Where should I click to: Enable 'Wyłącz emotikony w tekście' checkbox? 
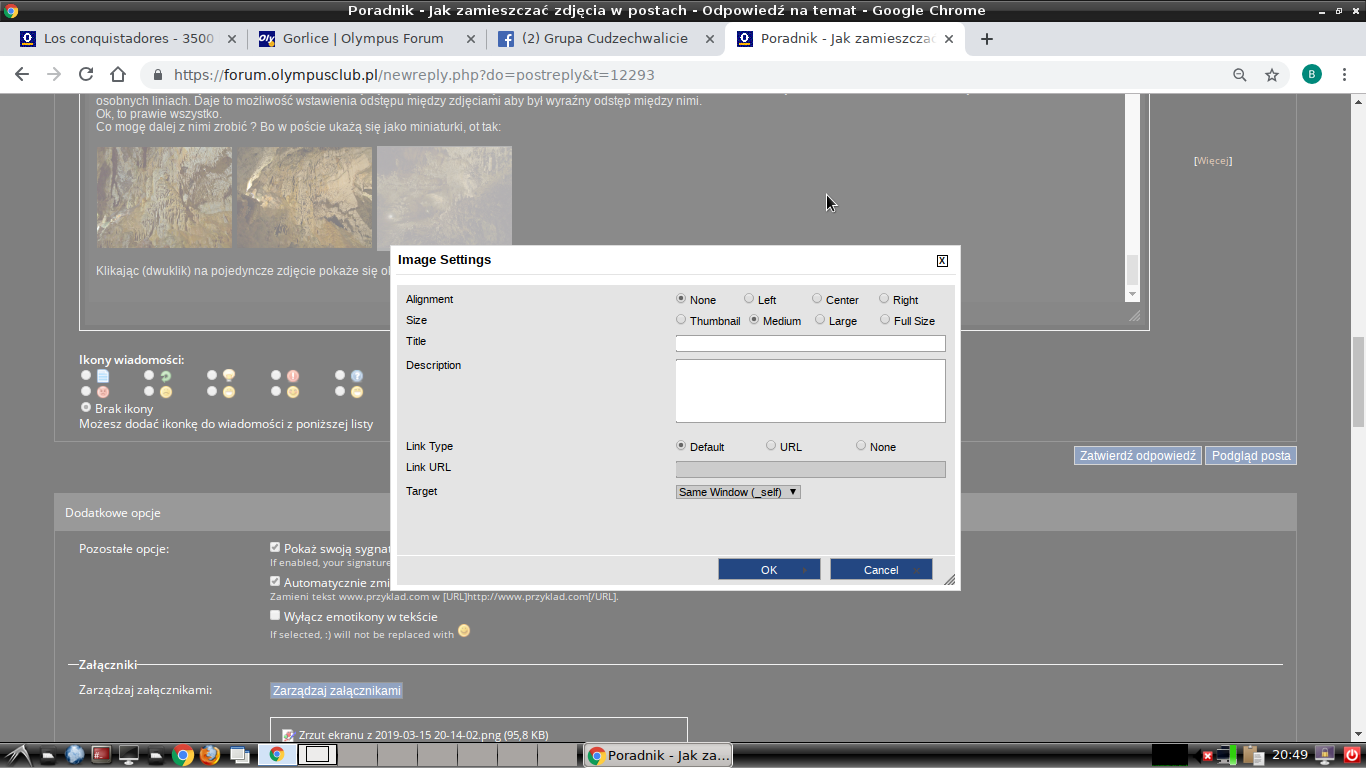click(x=275, y=616)
